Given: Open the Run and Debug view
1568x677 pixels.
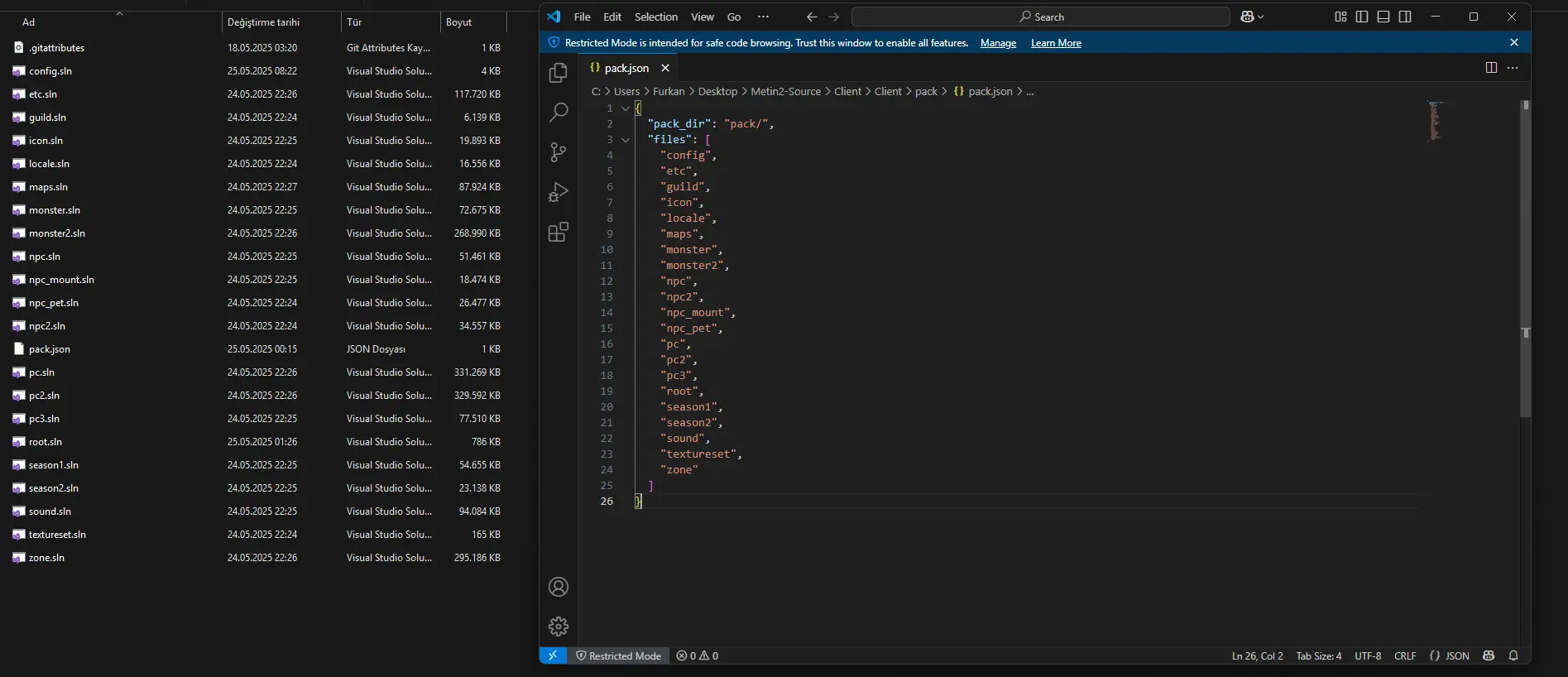Looking at the screenshot, I should 559,192.
